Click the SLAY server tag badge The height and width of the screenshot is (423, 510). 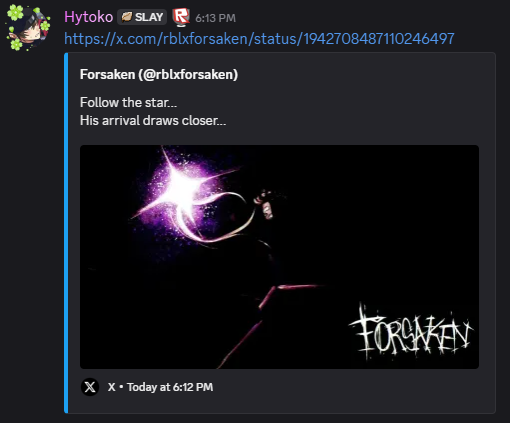pos(142,17)
